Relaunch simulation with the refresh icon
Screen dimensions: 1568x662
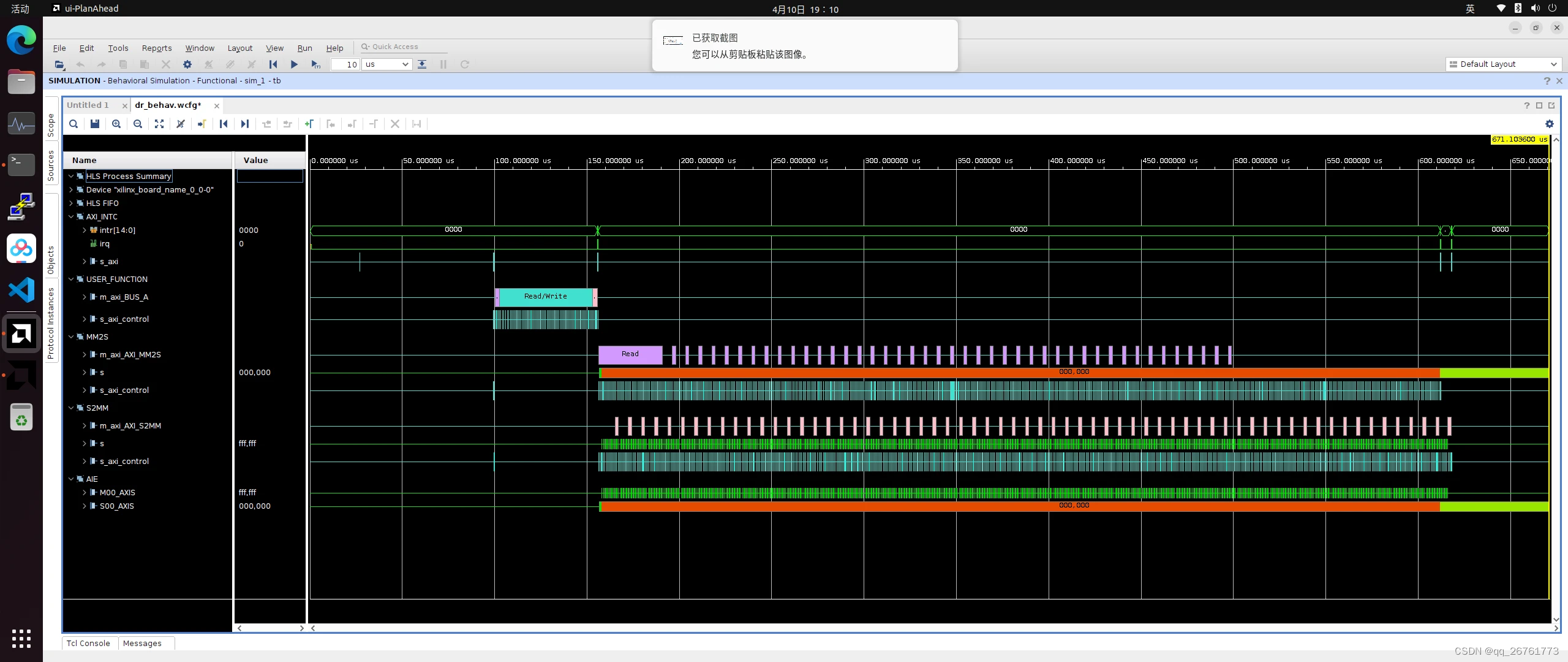(x=464, y=64)
